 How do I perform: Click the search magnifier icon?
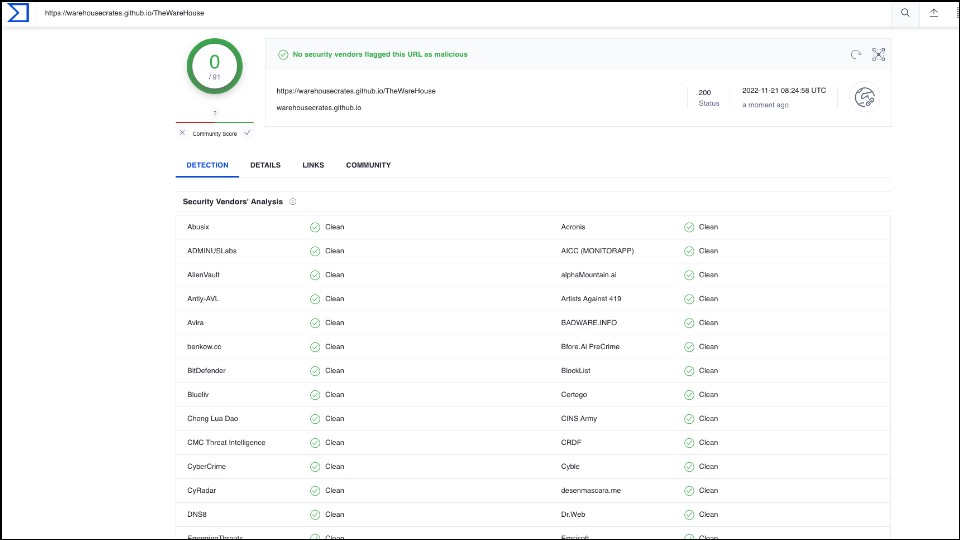[x=905, y=13]
